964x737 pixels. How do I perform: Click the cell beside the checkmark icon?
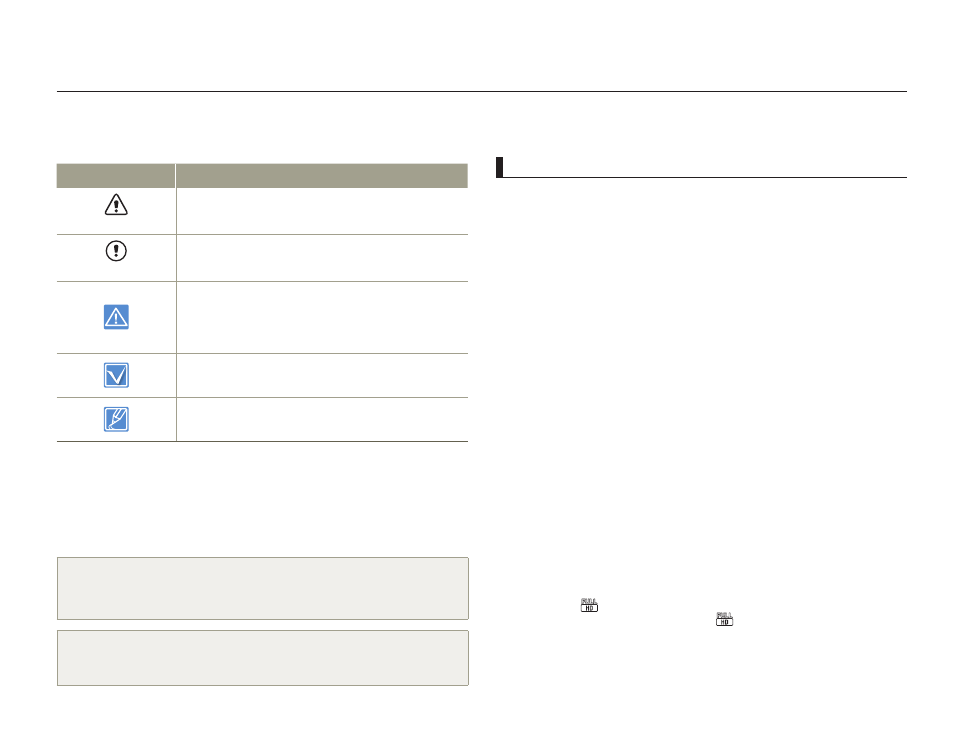[322, 375]
